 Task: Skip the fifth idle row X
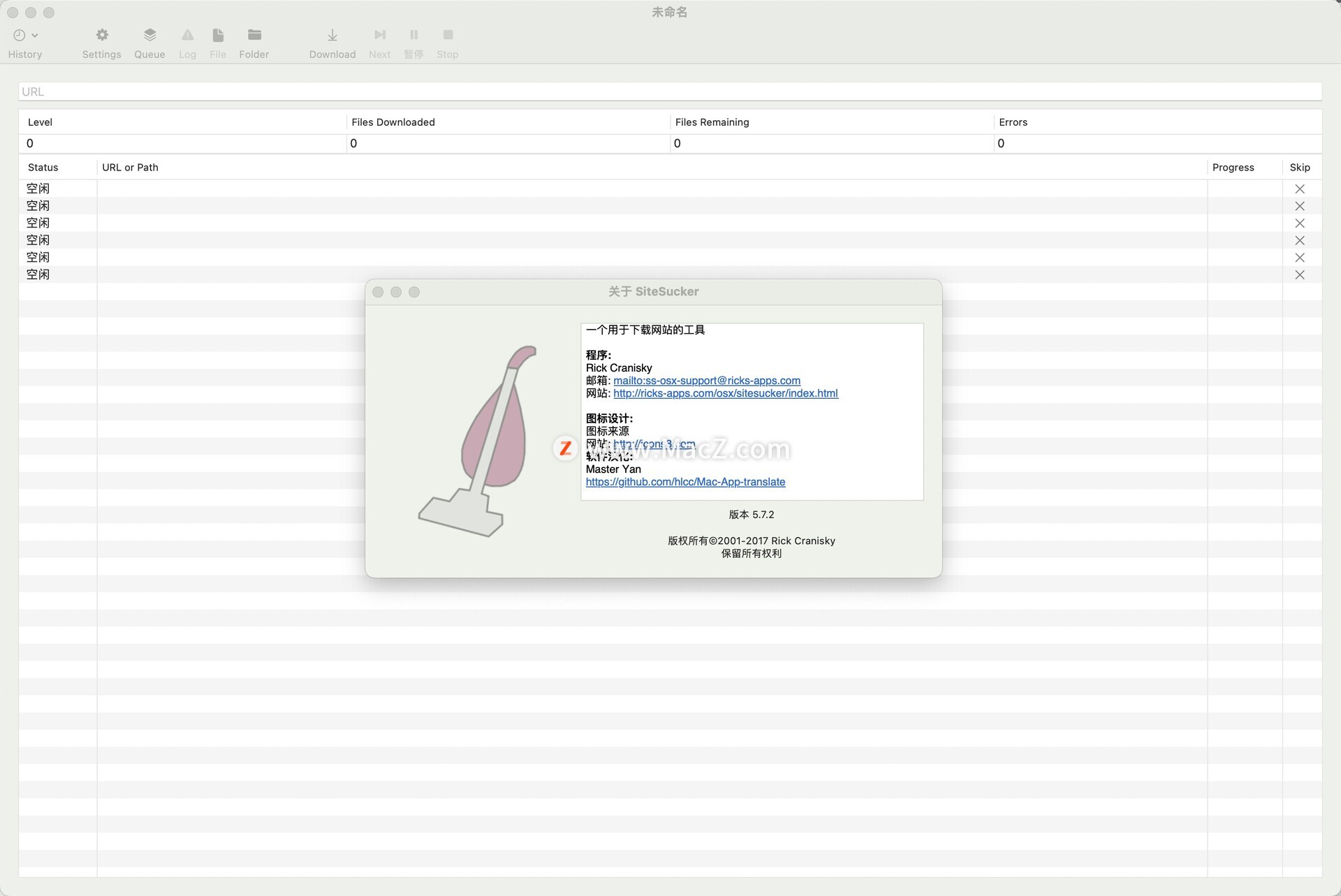click(1299, 258)
